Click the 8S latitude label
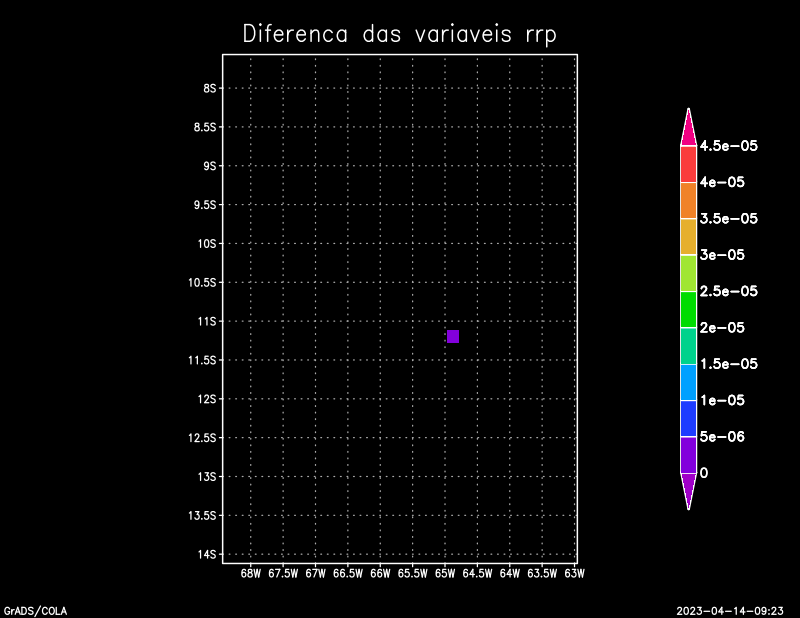The width and height of the screenshot is (800, 618). point(210,88)
